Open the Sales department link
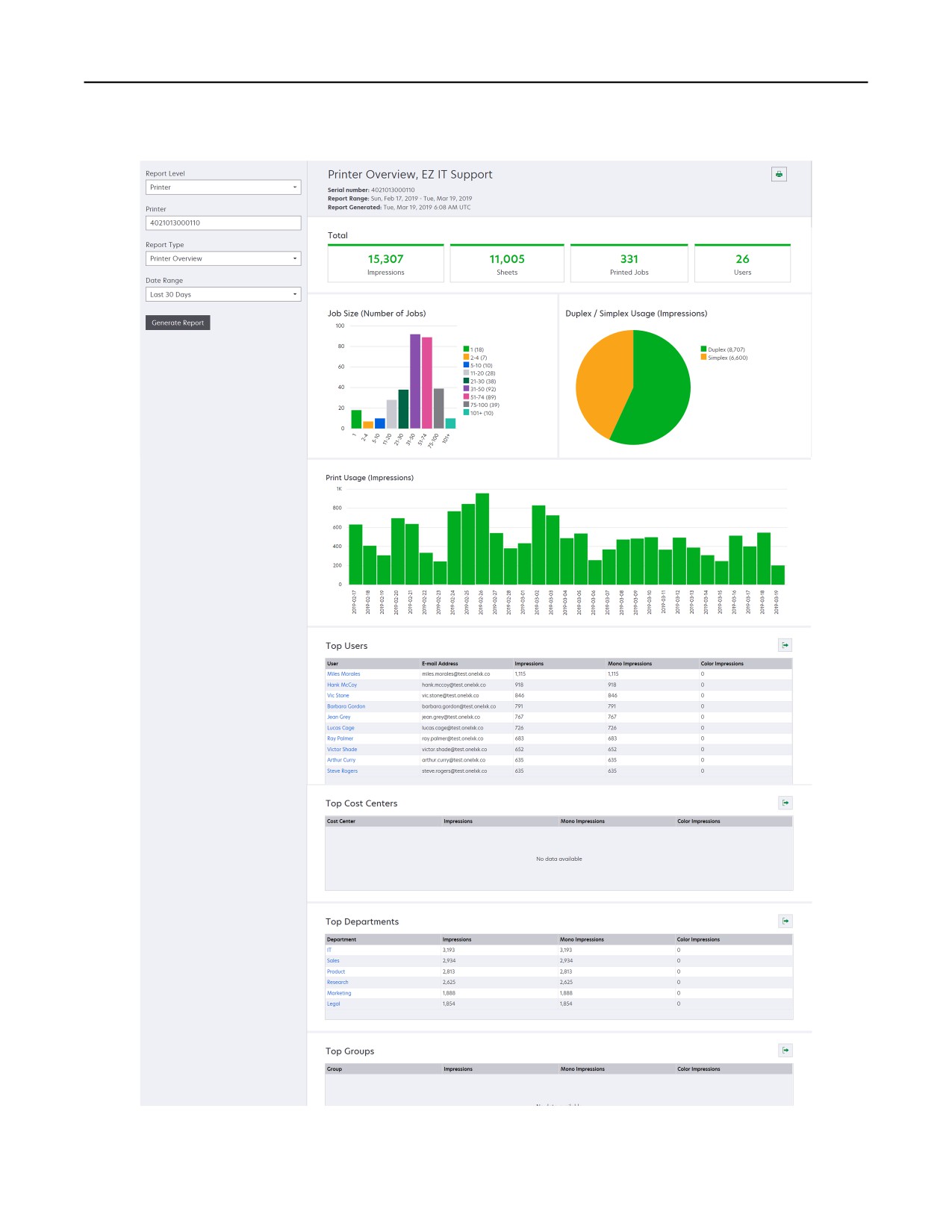Screen dimensions: 952x1232 (x=333, y=961)
